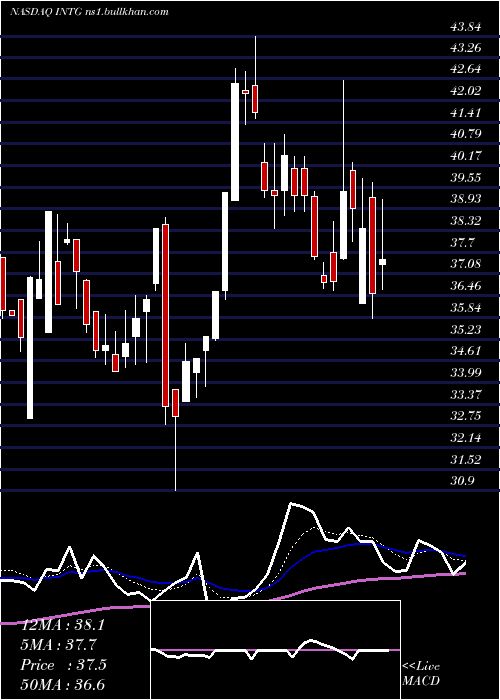Click the 32.75 axis label

[466, 417]
